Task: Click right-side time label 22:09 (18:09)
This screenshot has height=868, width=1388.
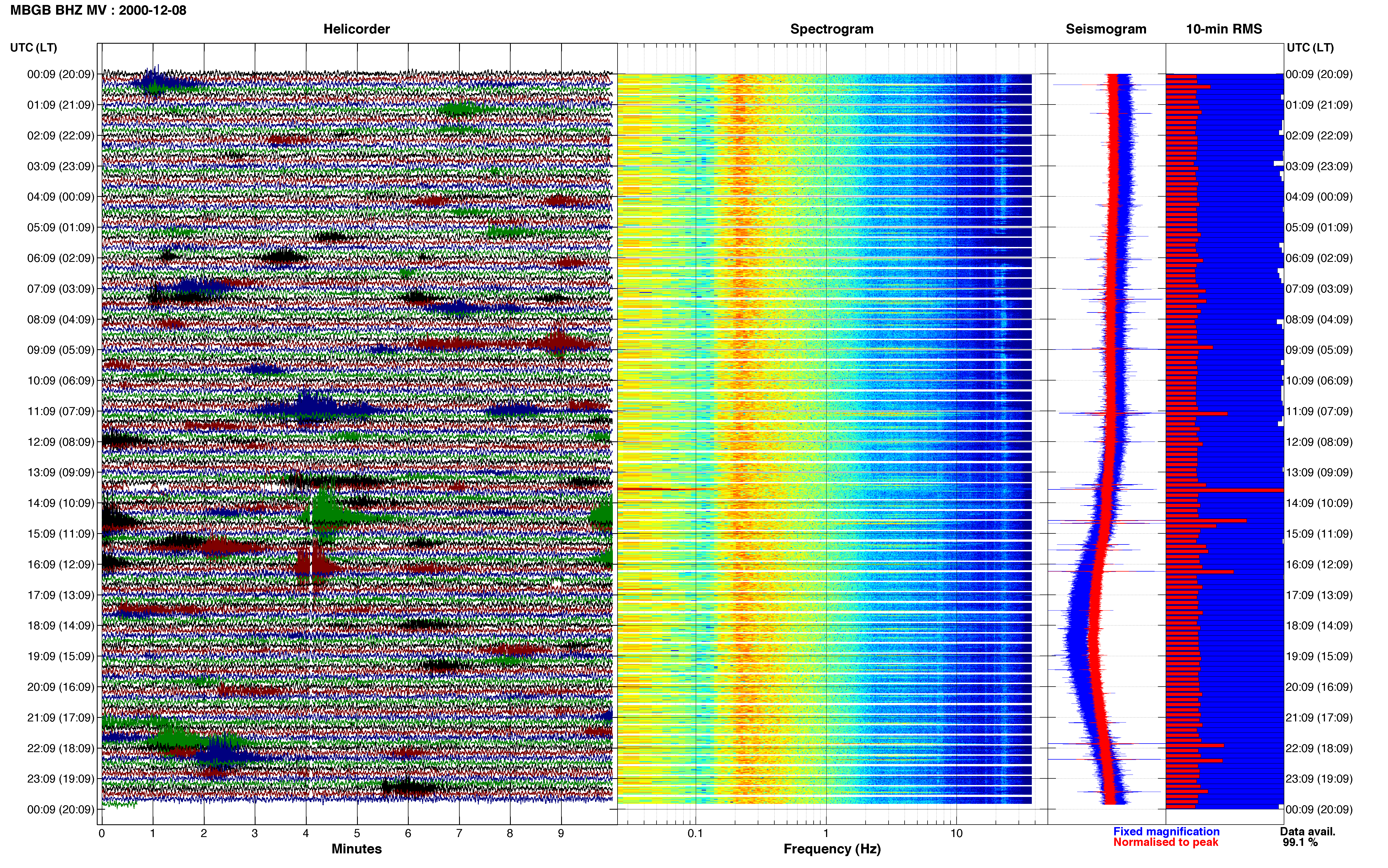Action: coord(1319,749)
